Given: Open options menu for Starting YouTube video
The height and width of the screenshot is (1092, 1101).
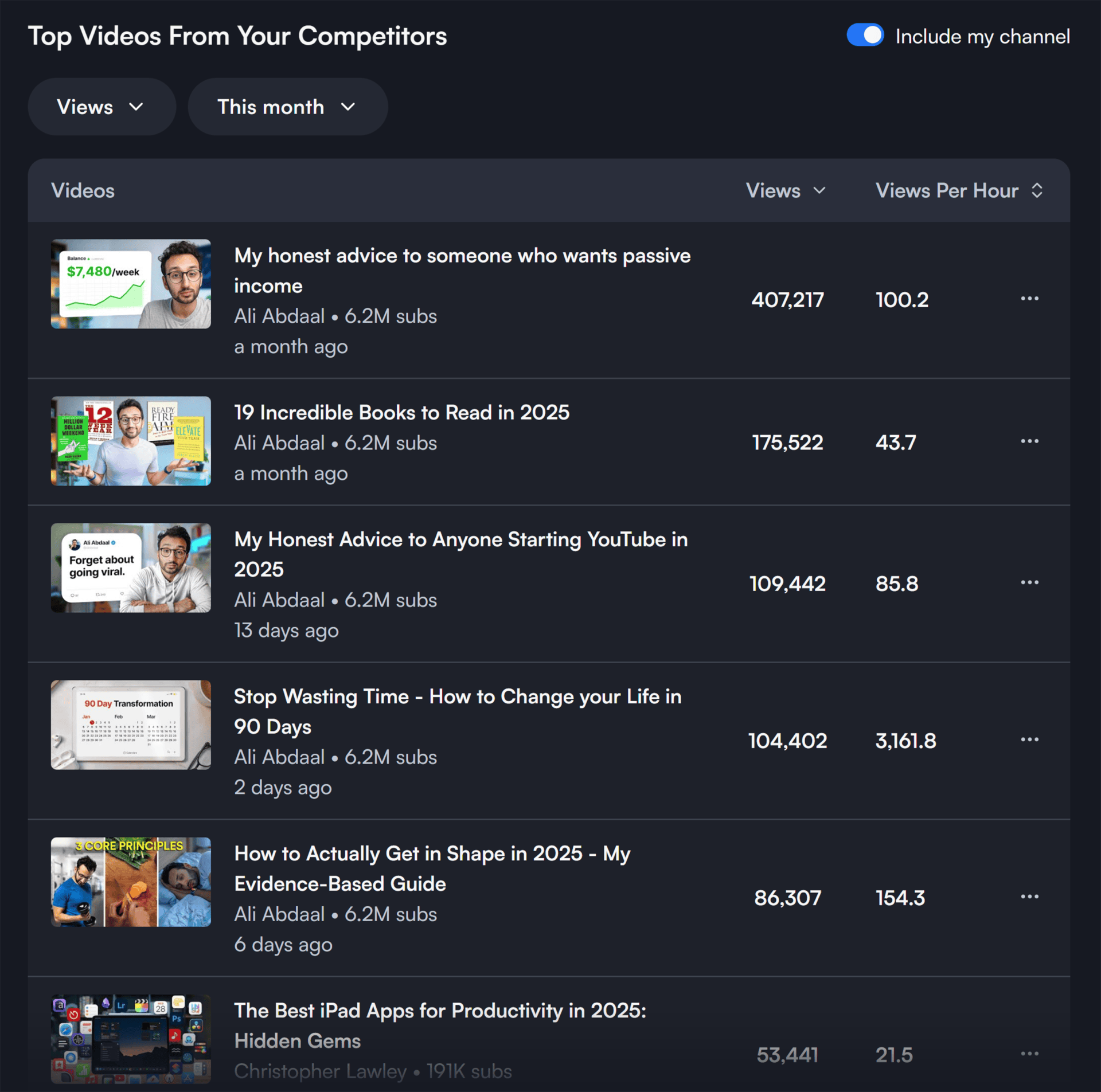Looking at the screenshot, I should (1029, 582).
